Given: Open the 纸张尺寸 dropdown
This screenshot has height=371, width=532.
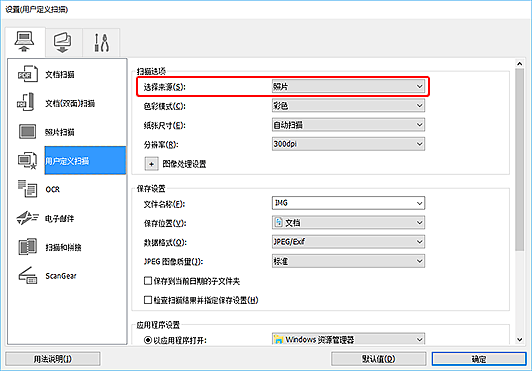Looking at the screenshot, I should (348, 125).
